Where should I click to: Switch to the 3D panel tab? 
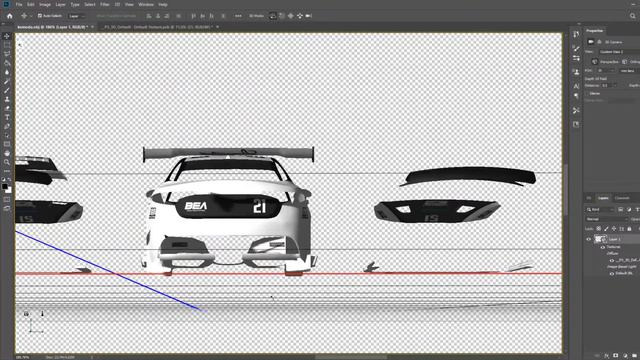click(x=589, y=198)
